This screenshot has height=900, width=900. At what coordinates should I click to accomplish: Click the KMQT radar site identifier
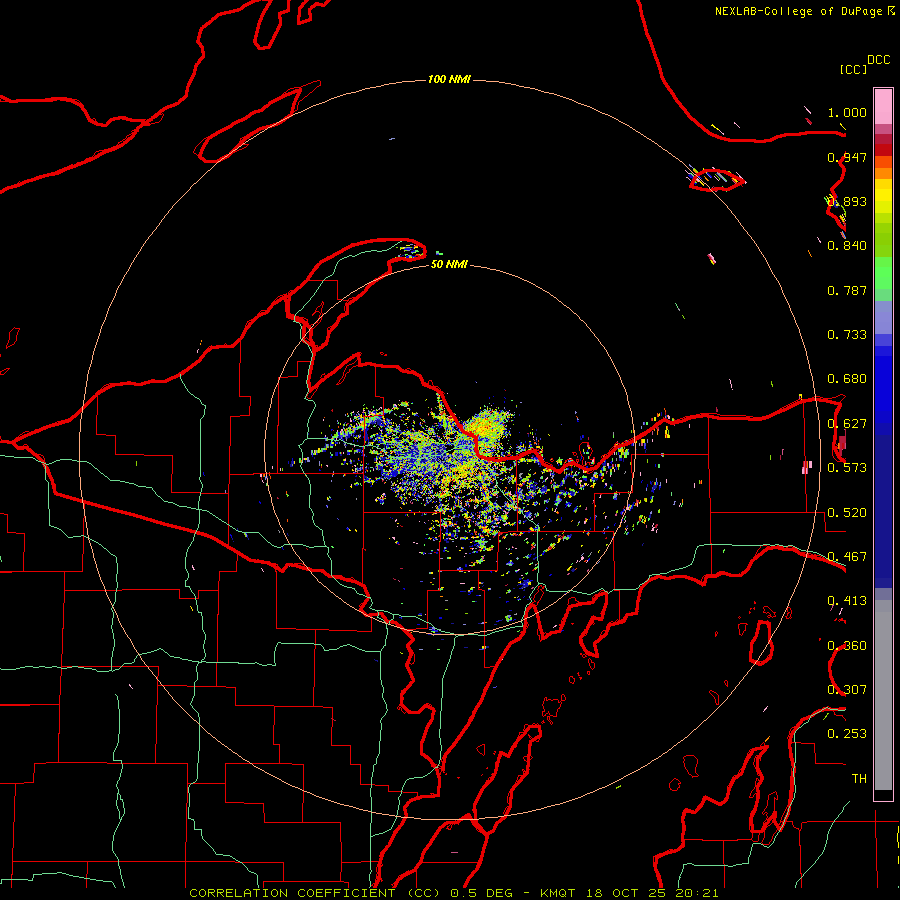[x=557, y=893]
